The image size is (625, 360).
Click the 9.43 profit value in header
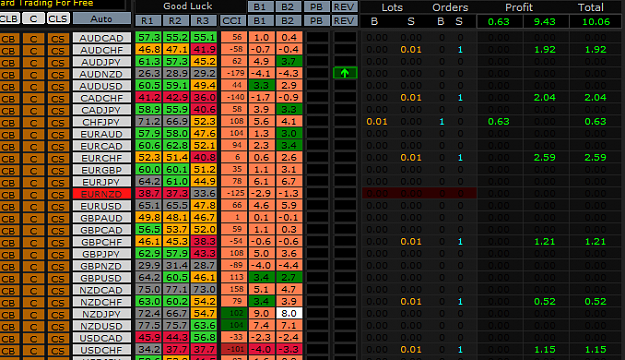pos(544,22)
